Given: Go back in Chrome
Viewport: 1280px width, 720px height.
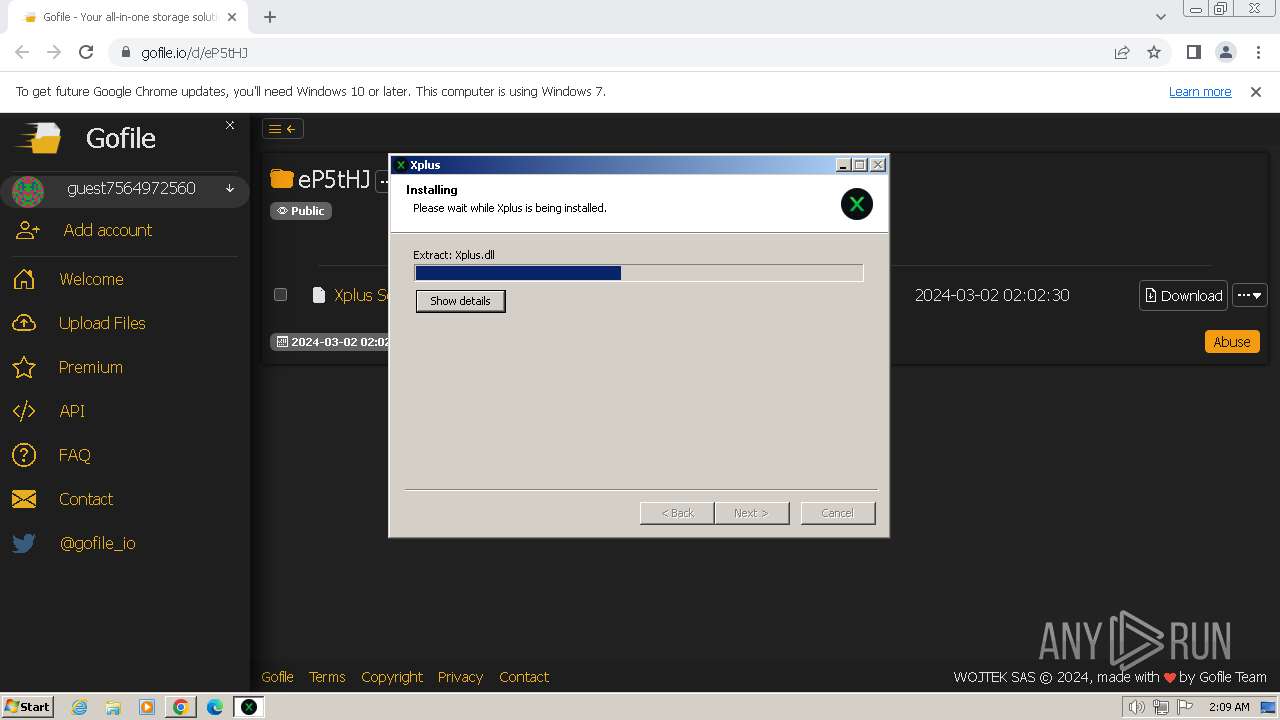Looking at the screenshot, I should coord(22,52).
